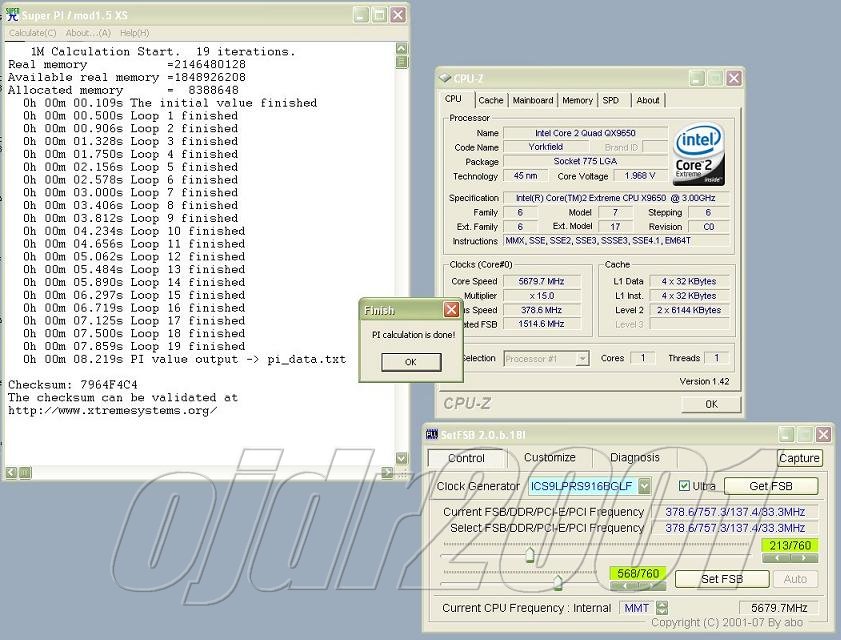
Task: Click the SetFSB title bar icon
Action: click(x=432, y=434)
